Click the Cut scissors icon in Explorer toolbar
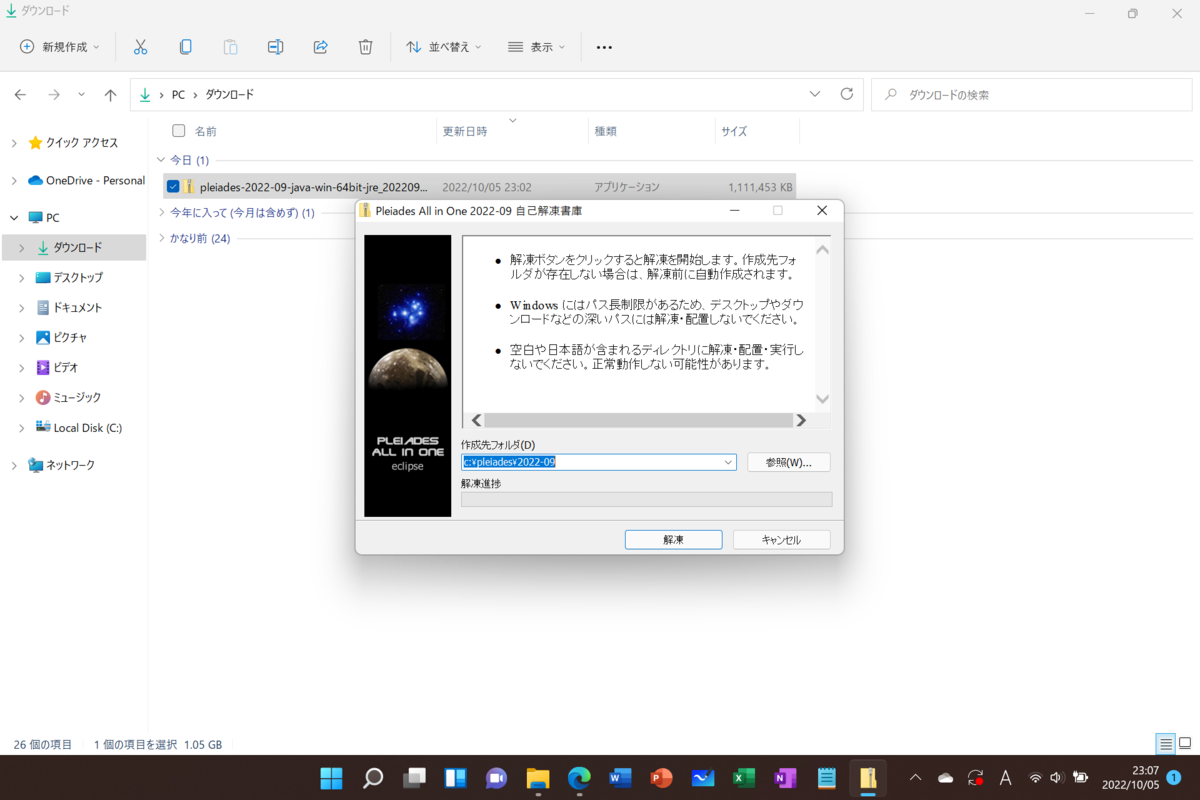Viewport: 1200px width, 800px height. point(140,47)
